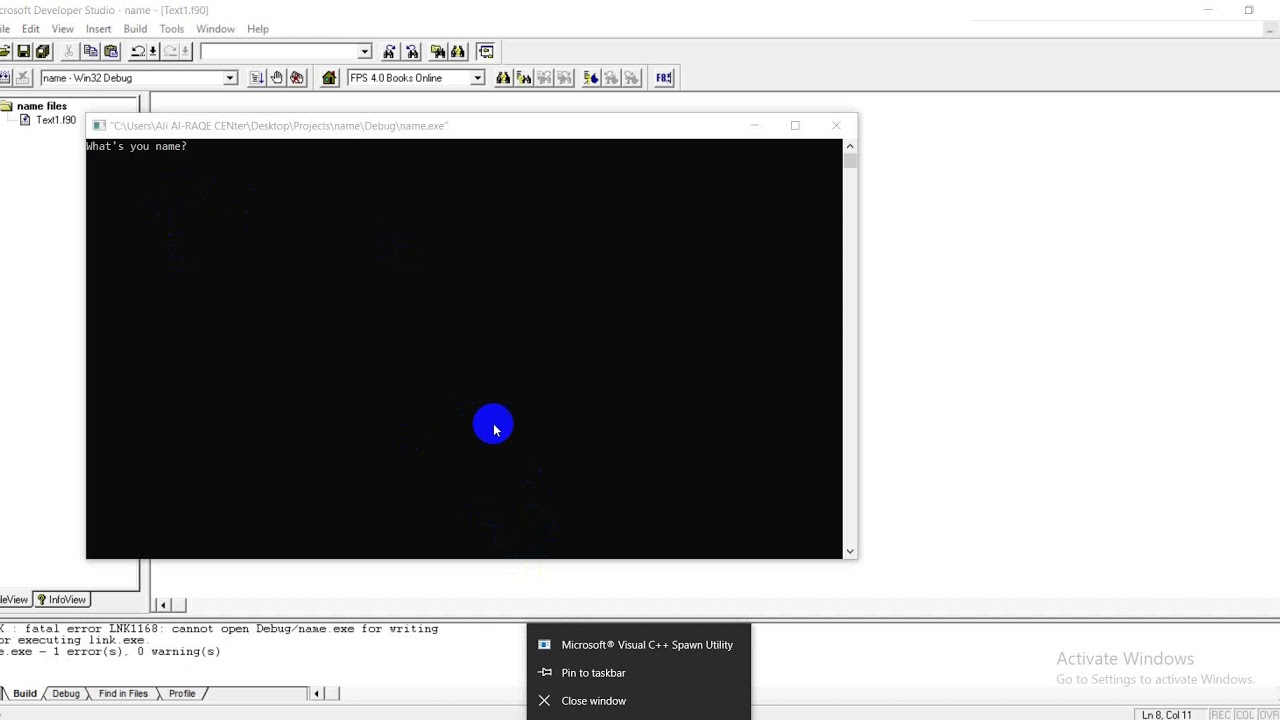Click the InfoViewer Query Results icon
The image size is (1280, 720).
click(x=524, y=78)
